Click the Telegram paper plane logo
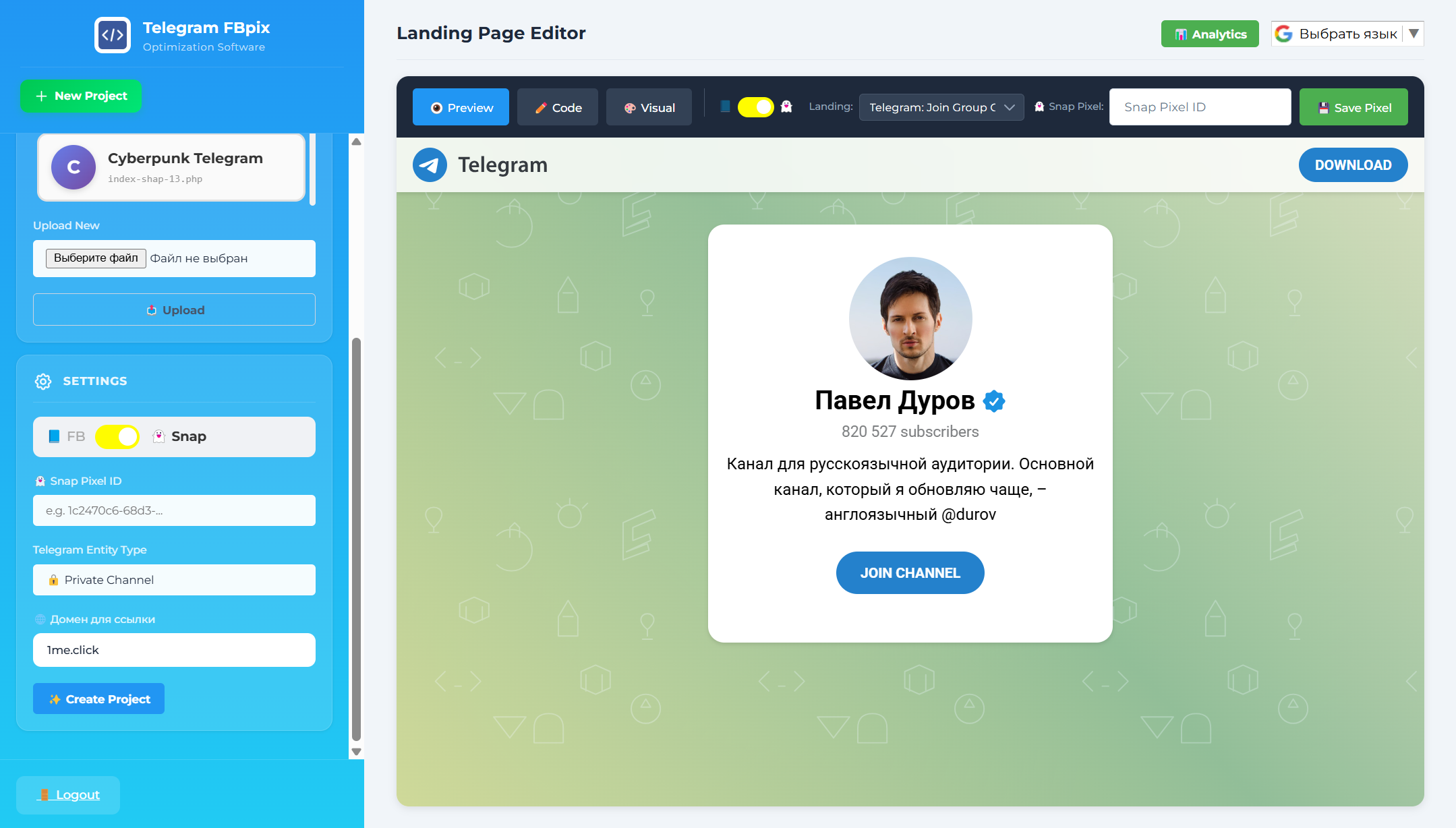1456x828 pixels. pyautogui.click(x=430, y=165)
